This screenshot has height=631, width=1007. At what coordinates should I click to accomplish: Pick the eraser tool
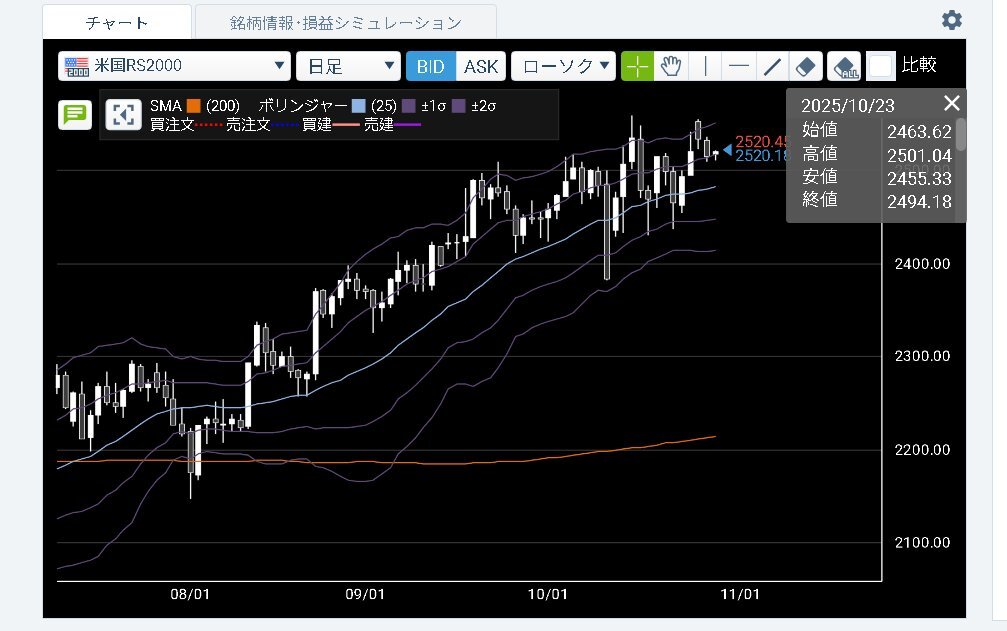[806, 66]
